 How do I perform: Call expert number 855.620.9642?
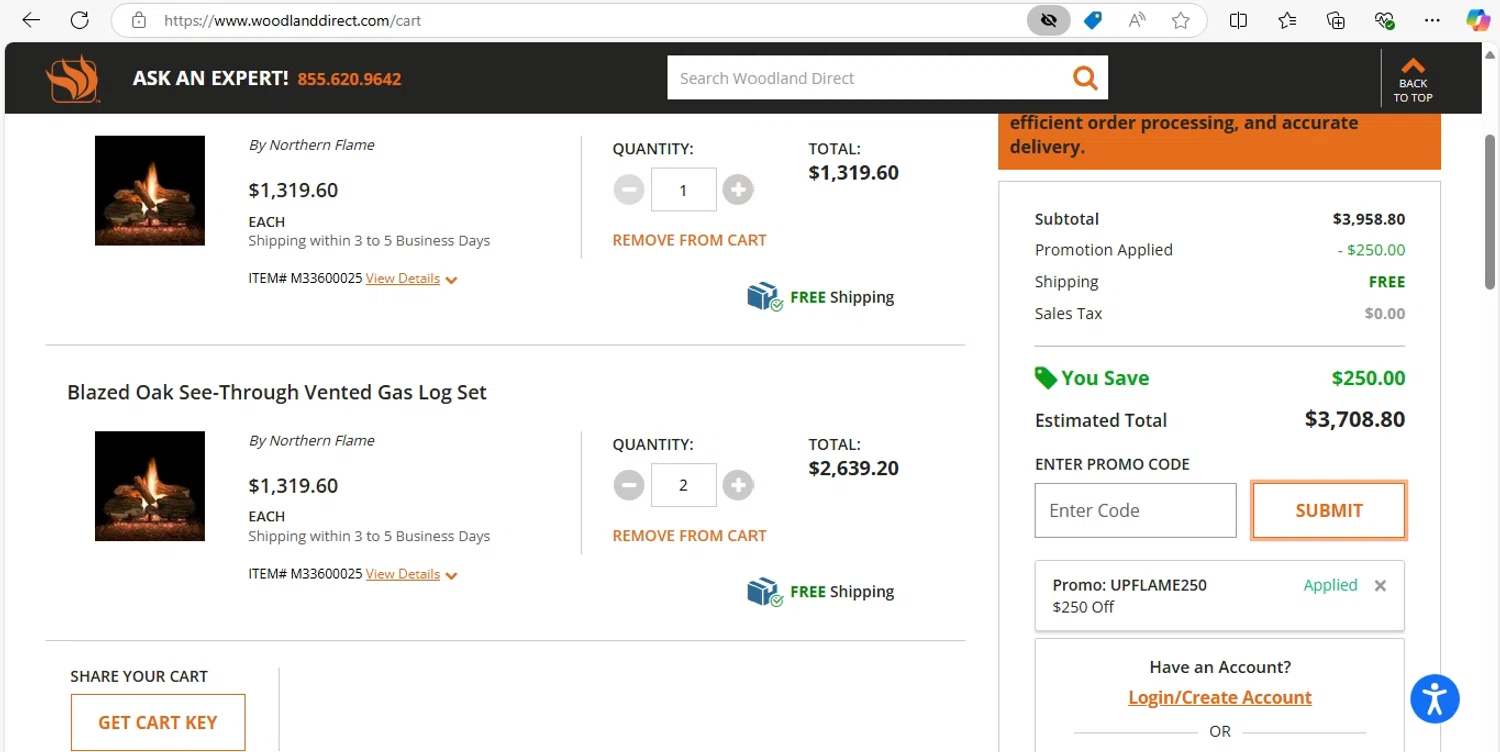click(349, 79)
